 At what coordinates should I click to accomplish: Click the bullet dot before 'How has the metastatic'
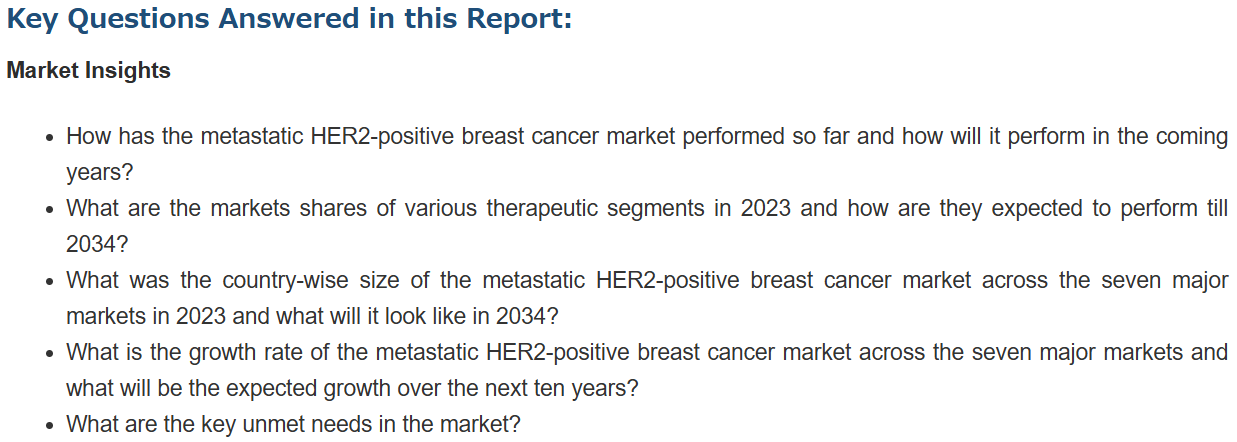[x=50, y=138]
